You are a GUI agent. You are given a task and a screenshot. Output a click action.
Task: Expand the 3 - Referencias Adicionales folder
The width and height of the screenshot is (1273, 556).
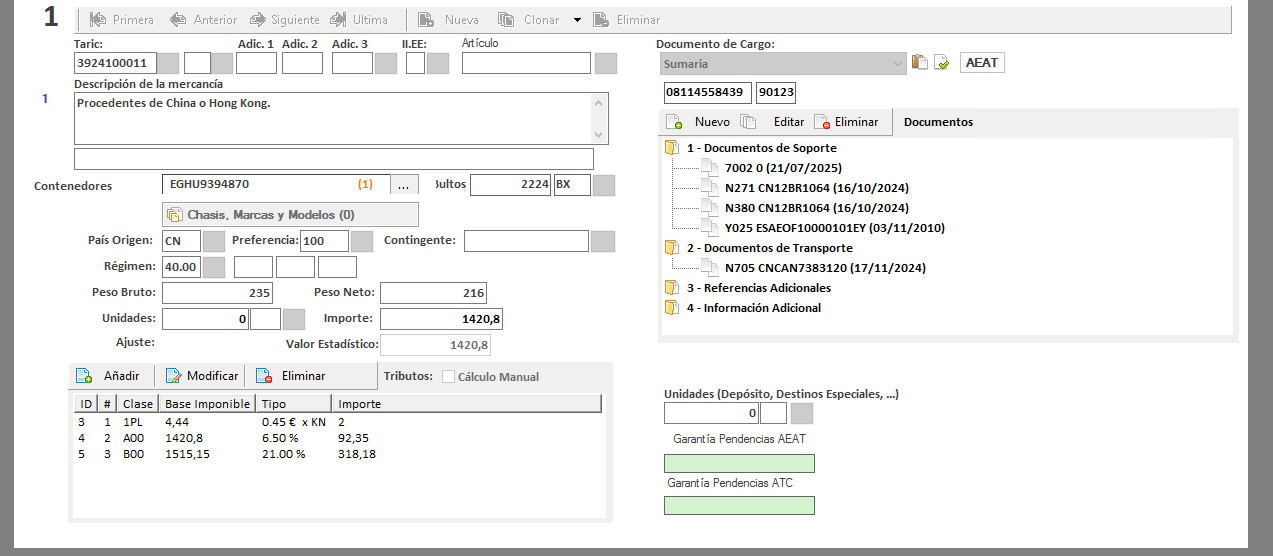coord(671,288)
